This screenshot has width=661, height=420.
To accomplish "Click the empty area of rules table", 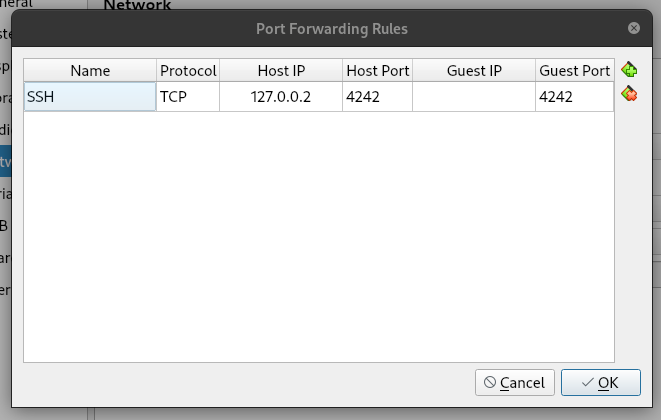I will coord(319,236).
